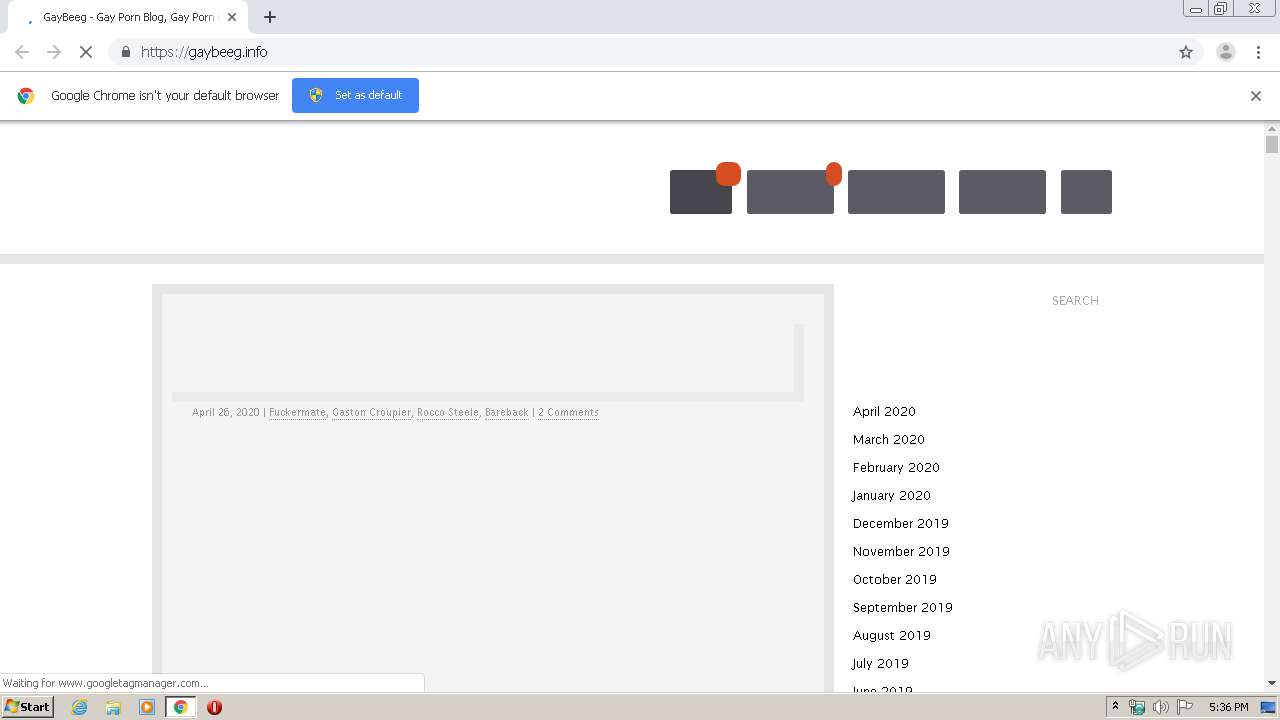This screenshot has height=720, width=1280.
Task: Click the red Opera-style taskbar icon
Action: tap(214, 707)
